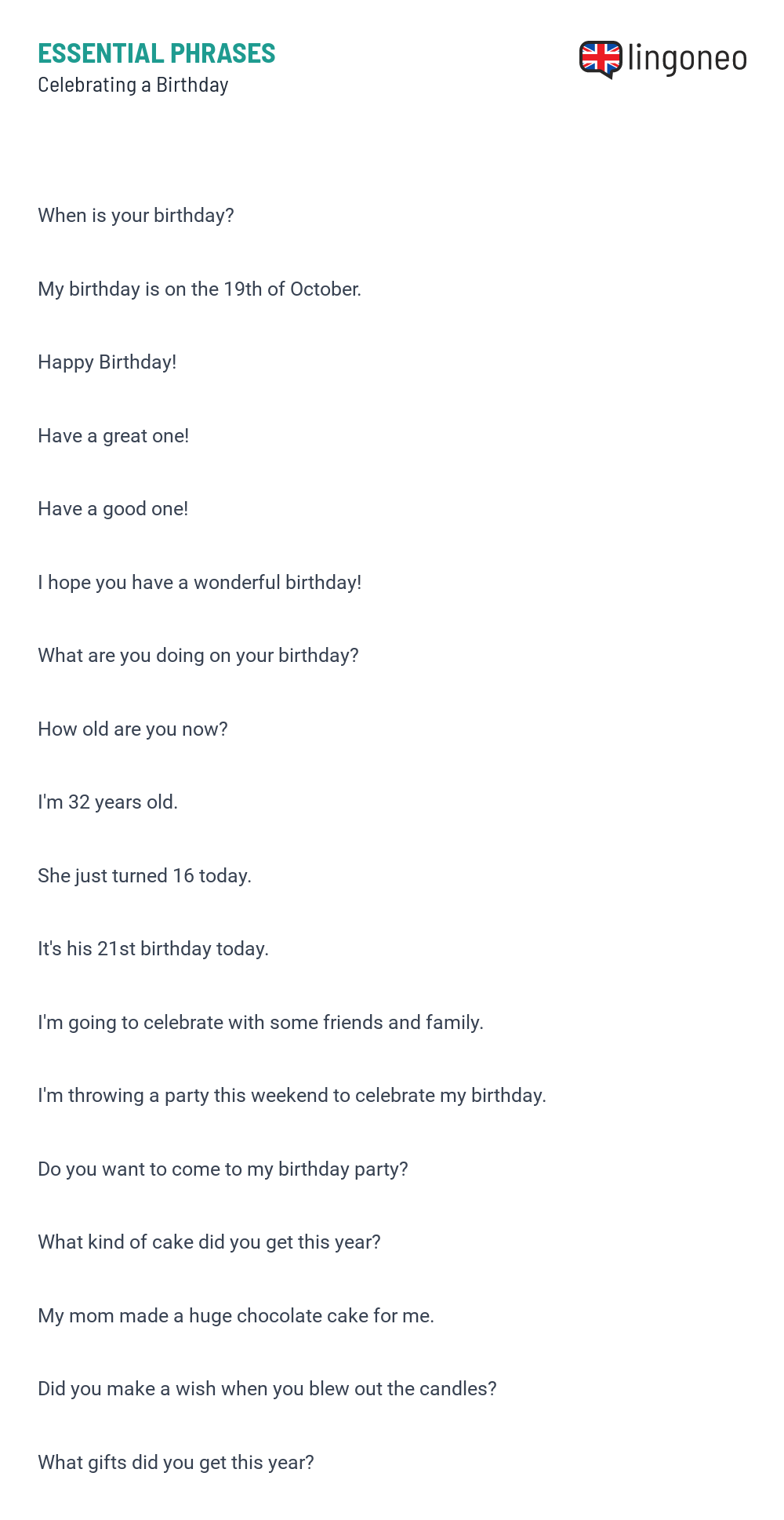The width and height of the screenshot is (784, 1520).
Task: Click "I hope you have a wonderful birthday!"
Action: click(200, 583)
